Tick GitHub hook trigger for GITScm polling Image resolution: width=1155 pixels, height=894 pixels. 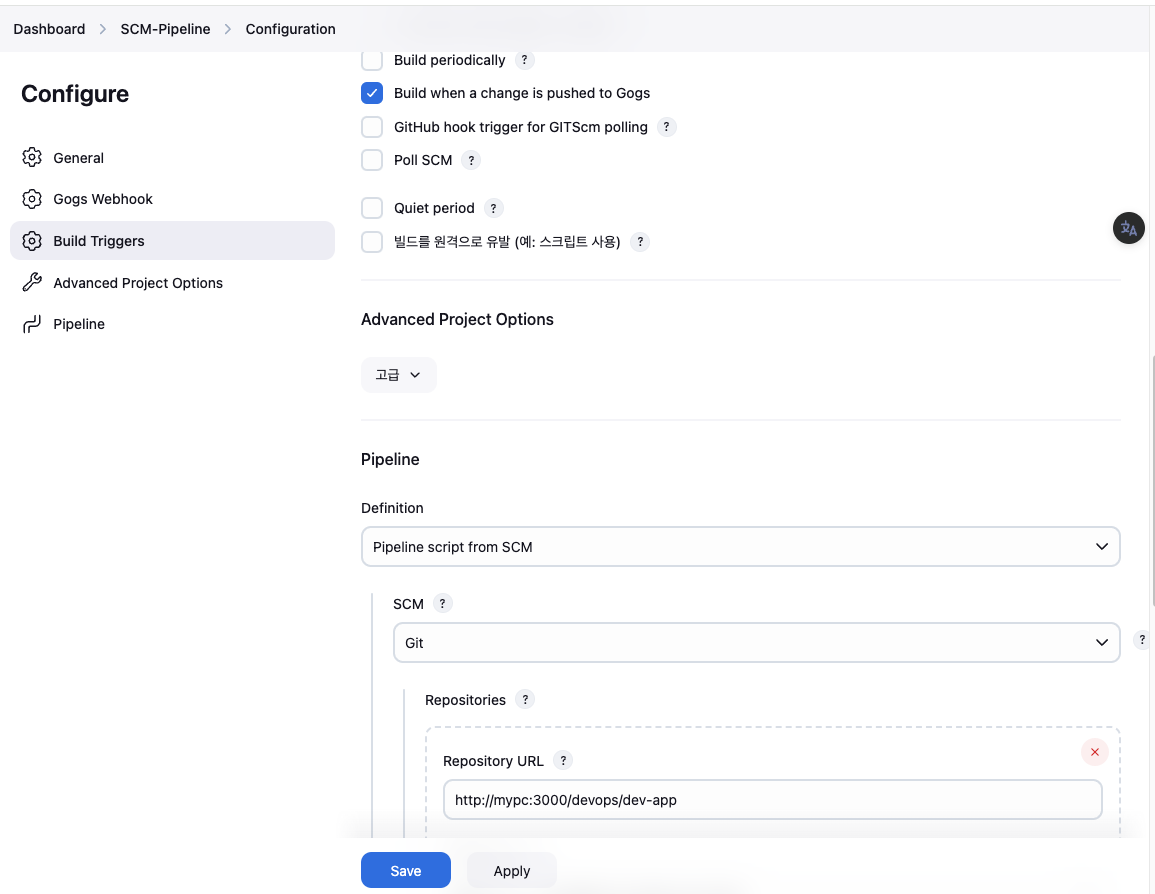tap(372, 127)
